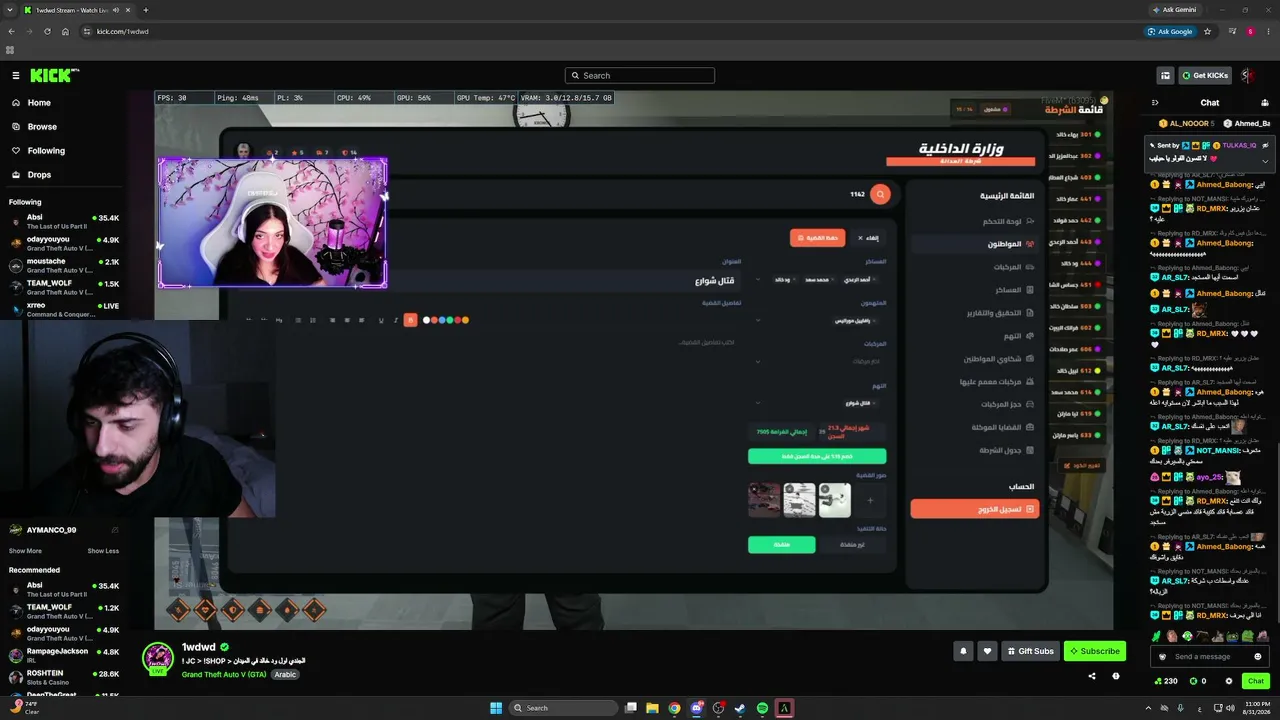The width and height of the screenshot is (1280, 720).
Task: Click Show More in sidebar
Action: 25,551
